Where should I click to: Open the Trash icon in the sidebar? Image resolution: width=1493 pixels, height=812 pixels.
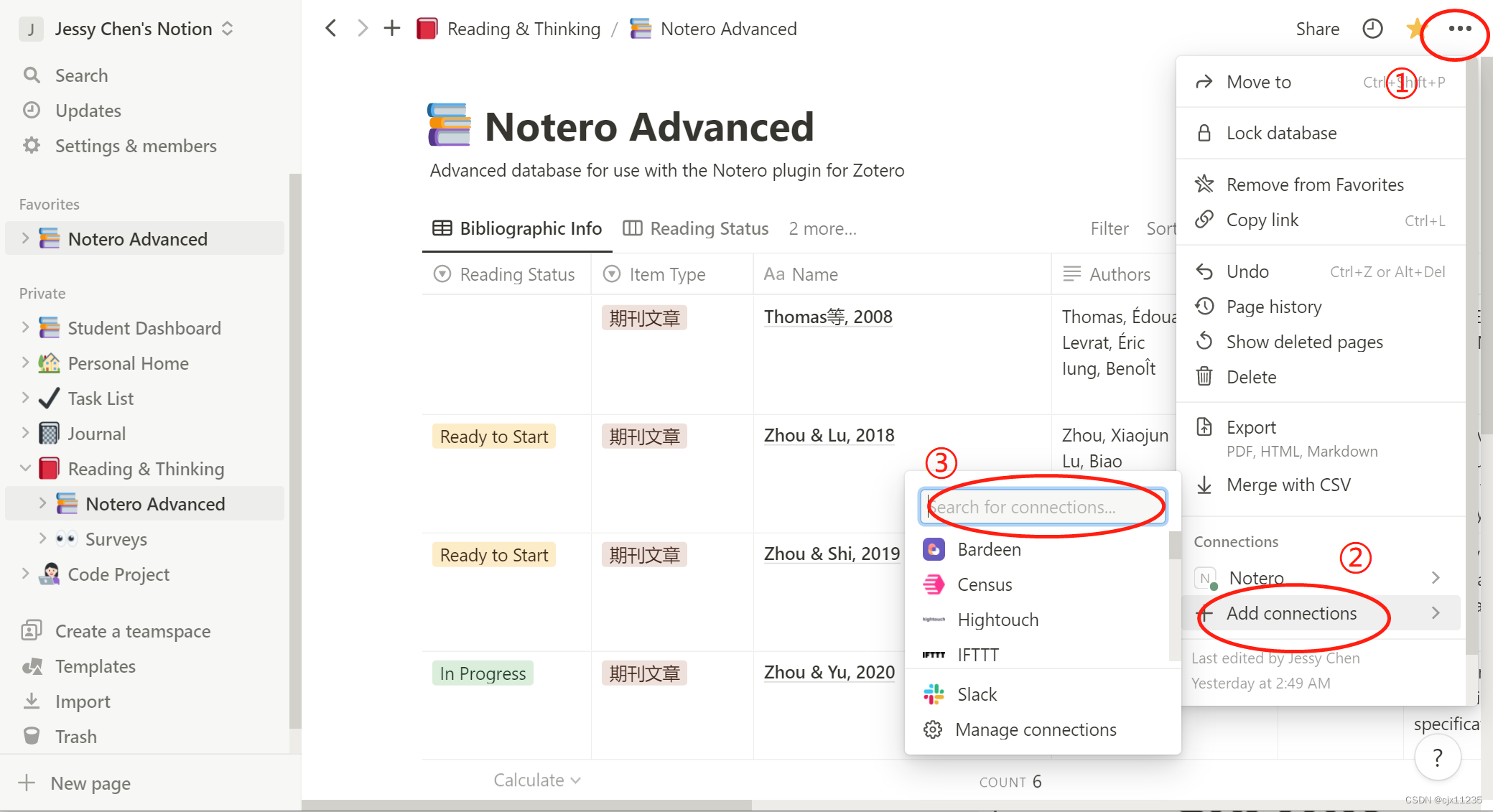click(x=32, y=736)
